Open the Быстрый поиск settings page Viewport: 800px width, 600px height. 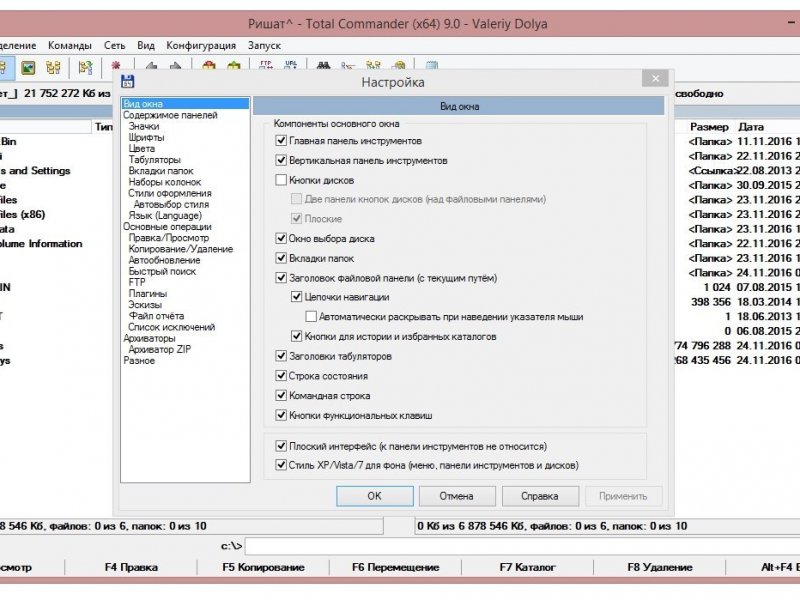pyautogui.click(x=162, y=272)
